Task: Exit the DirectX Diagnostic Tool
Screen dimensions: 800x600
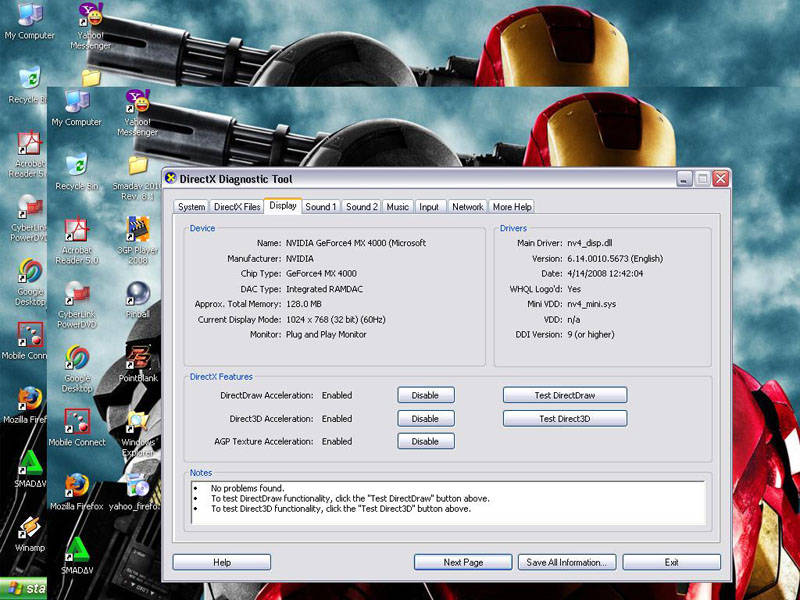Action: click(x=671, y=562)
